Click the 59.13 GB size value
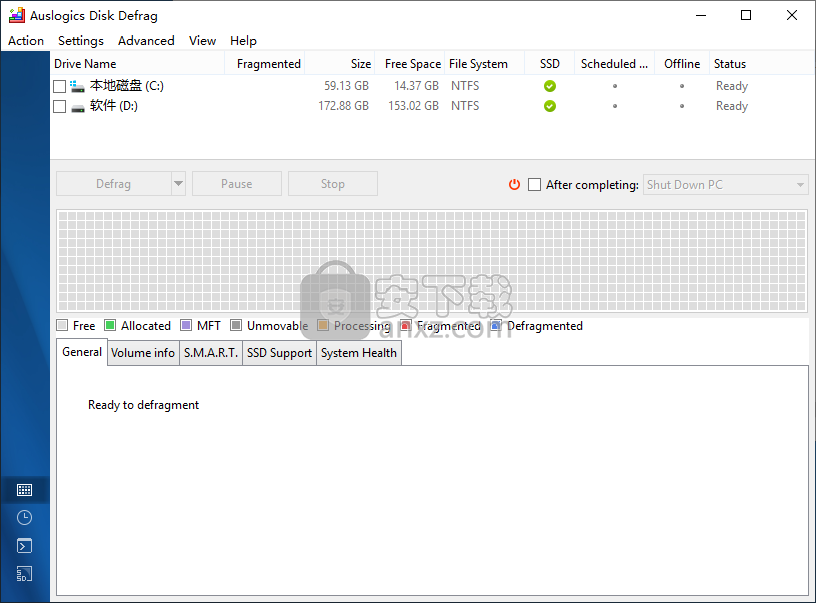This screenshot has width=816, height=603. (x=346, y=86)
